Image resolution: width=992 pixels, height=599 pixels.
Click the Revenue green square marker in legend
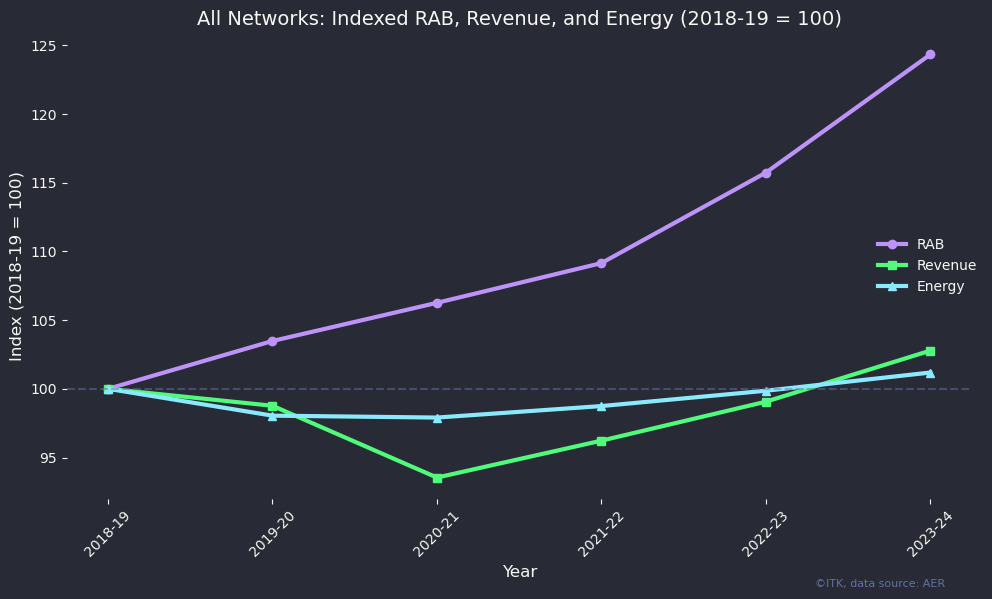(892, 265)
